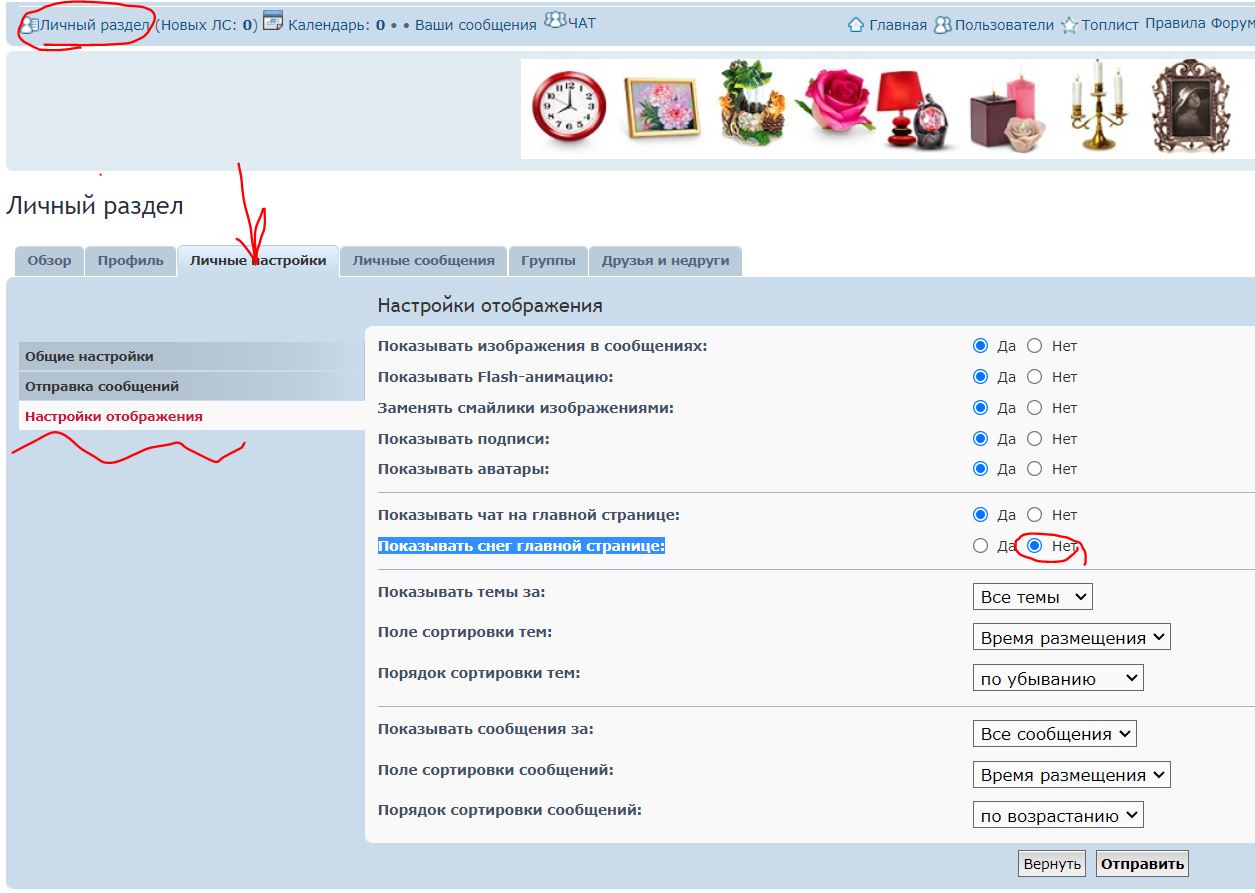This screenshot has width=1255, height=893.
Task: Select Нет for showing Flash animation
Action: point(1035,377)
